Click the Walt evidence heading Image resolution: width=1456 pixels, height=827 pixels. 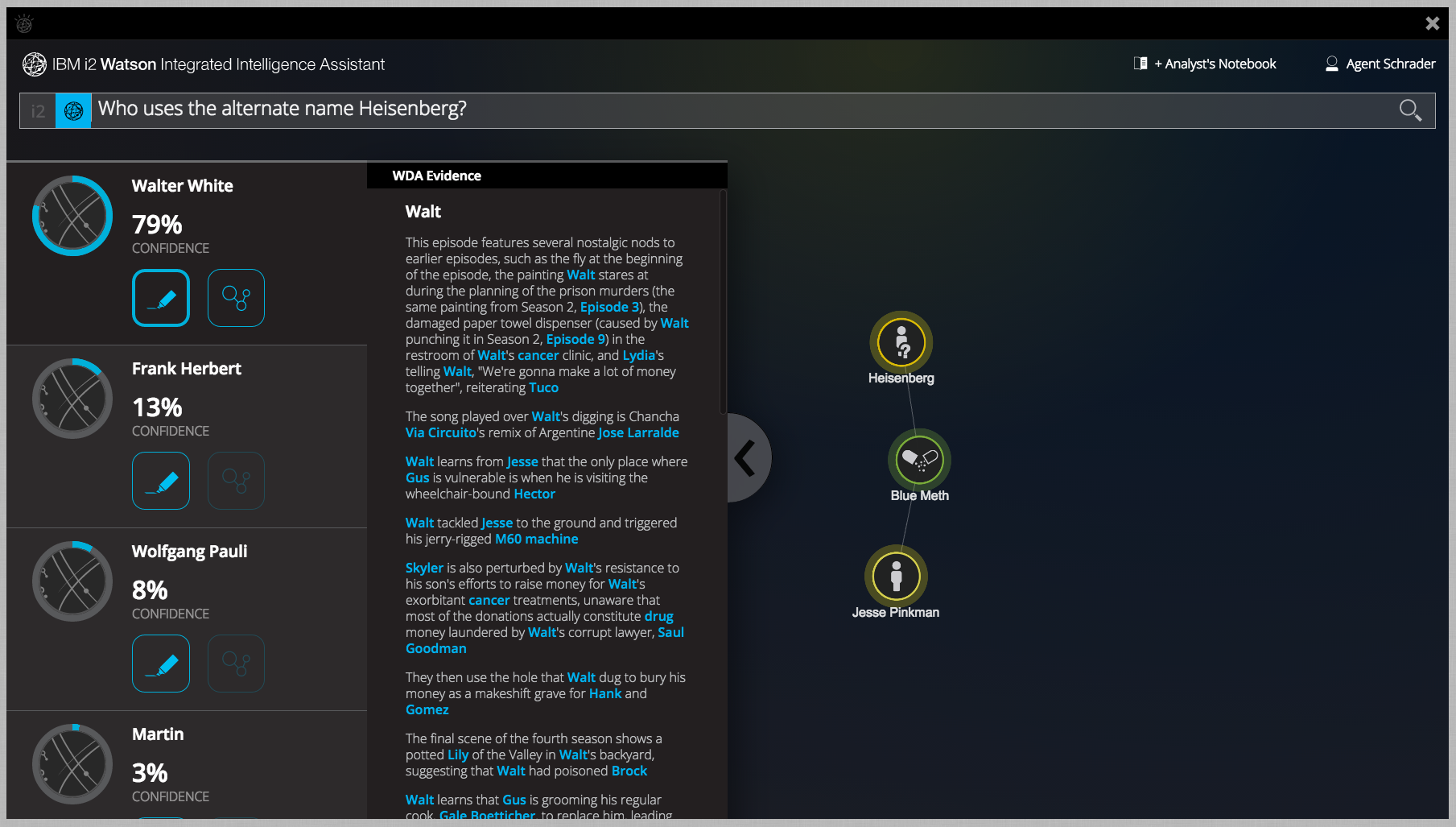[x=423, y=212]
